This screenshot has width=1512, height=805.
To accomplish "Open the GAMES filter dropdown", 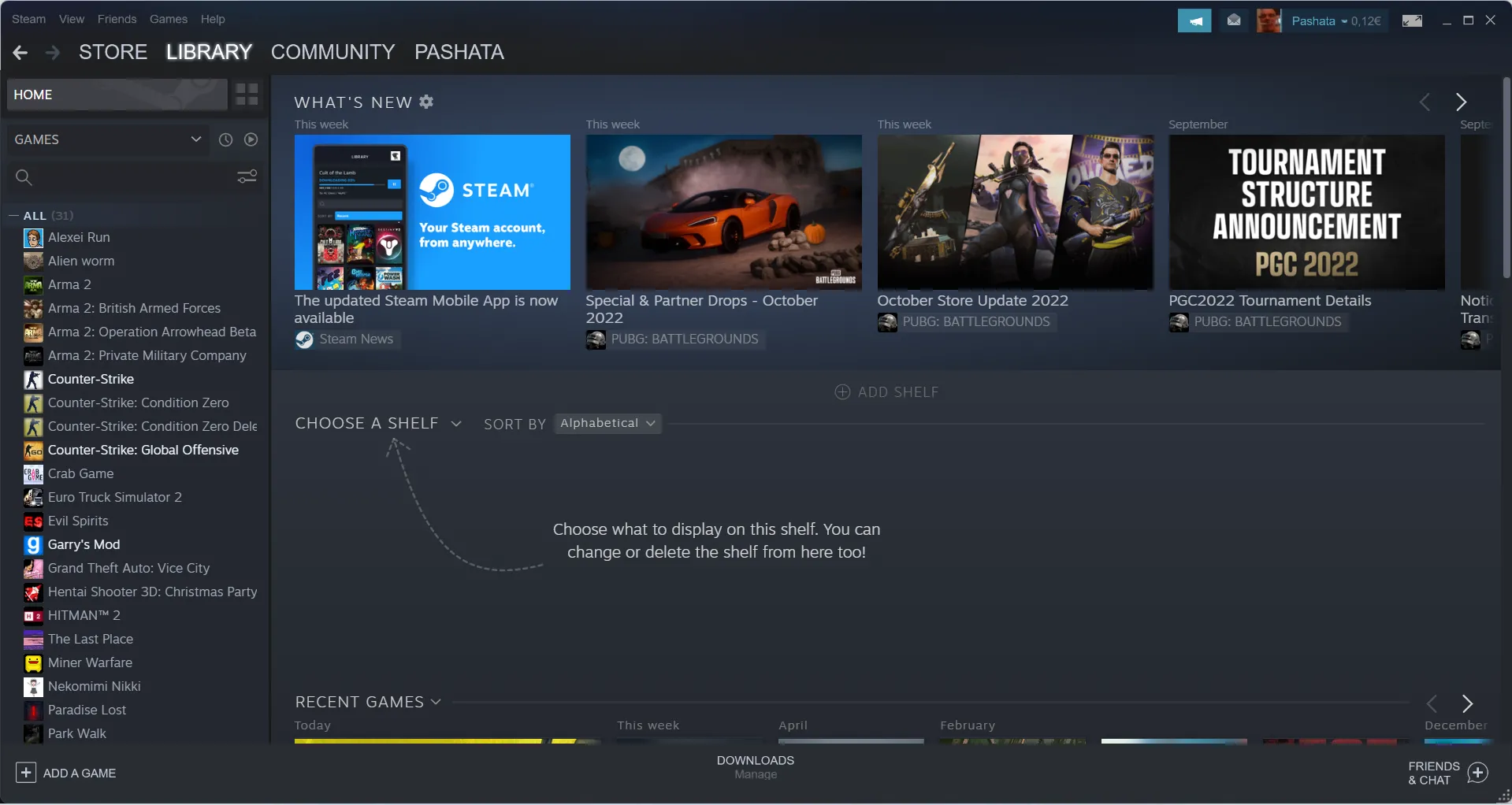I will (109, 139).
